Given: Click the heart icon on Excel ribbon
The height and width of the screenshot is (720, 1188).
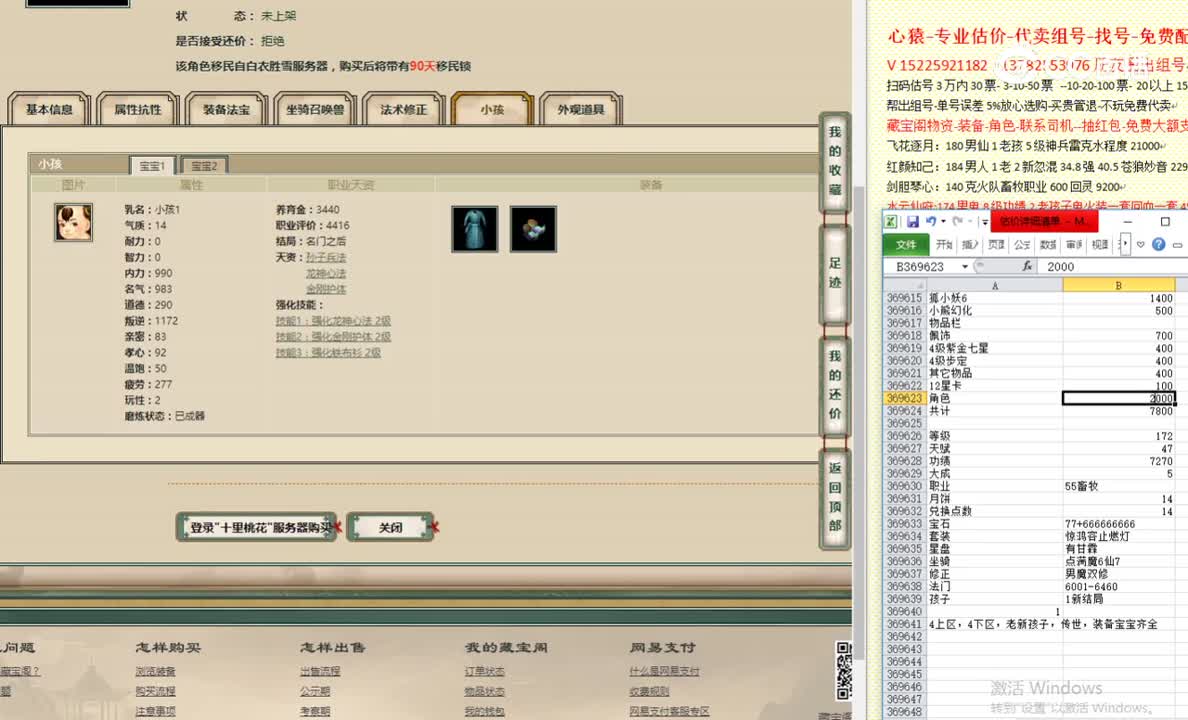Looking at the screenshot, I should point(1141,244).
